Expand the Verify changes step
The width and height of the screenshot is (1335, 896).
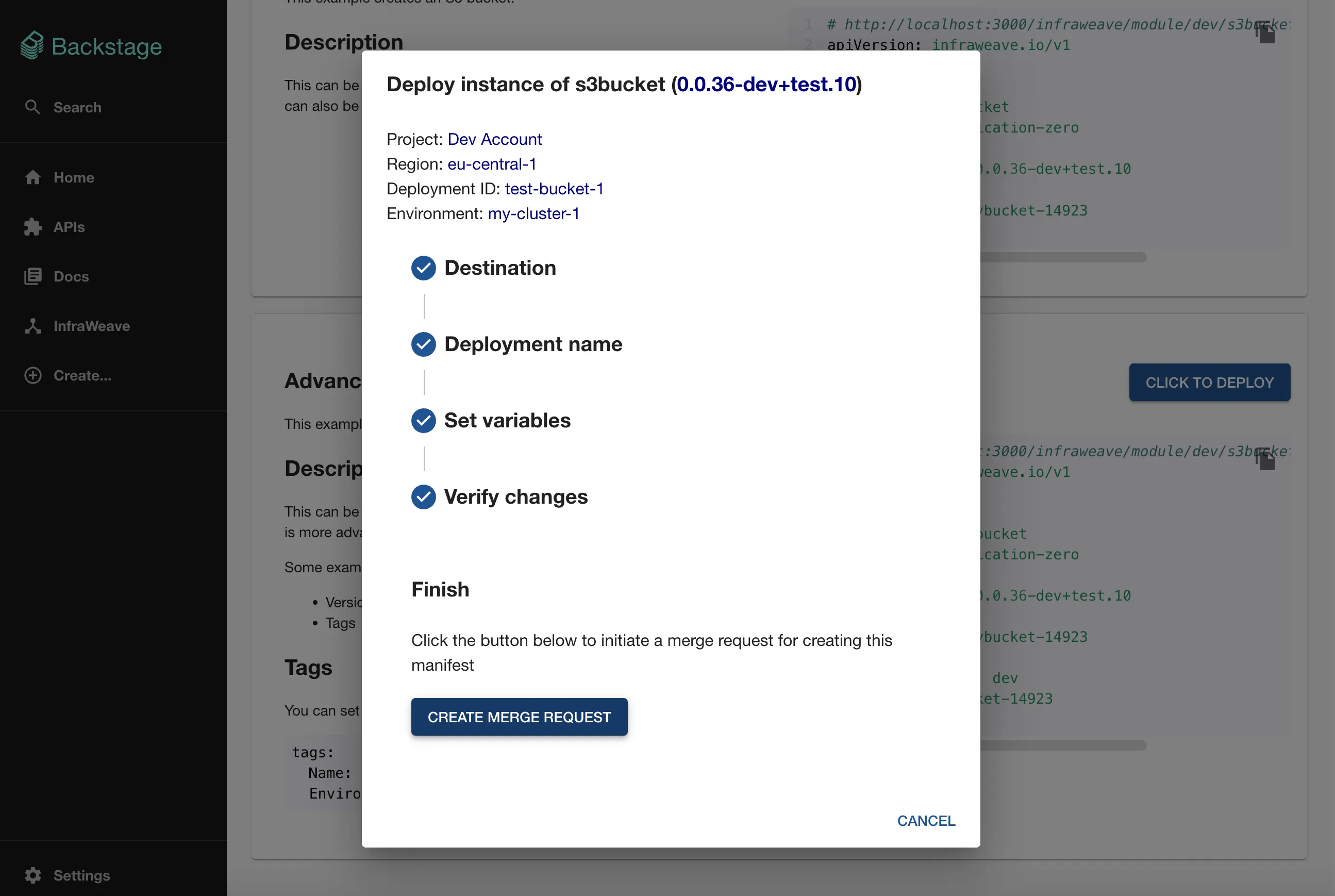click(515, 496)
